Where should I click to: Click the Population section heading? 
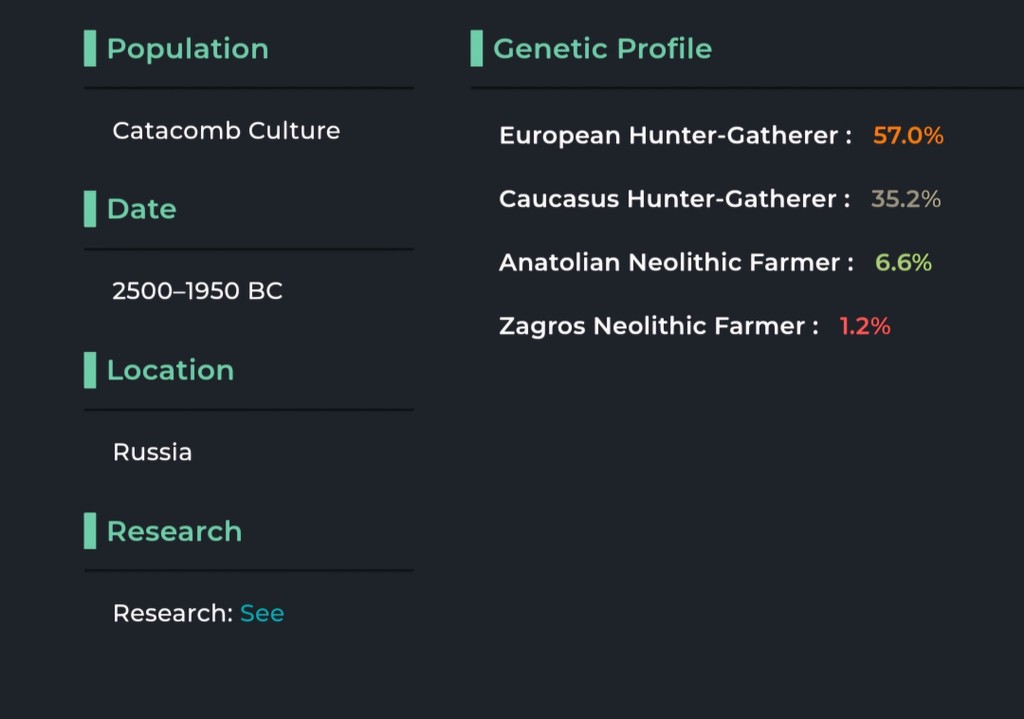click(187, 49)
